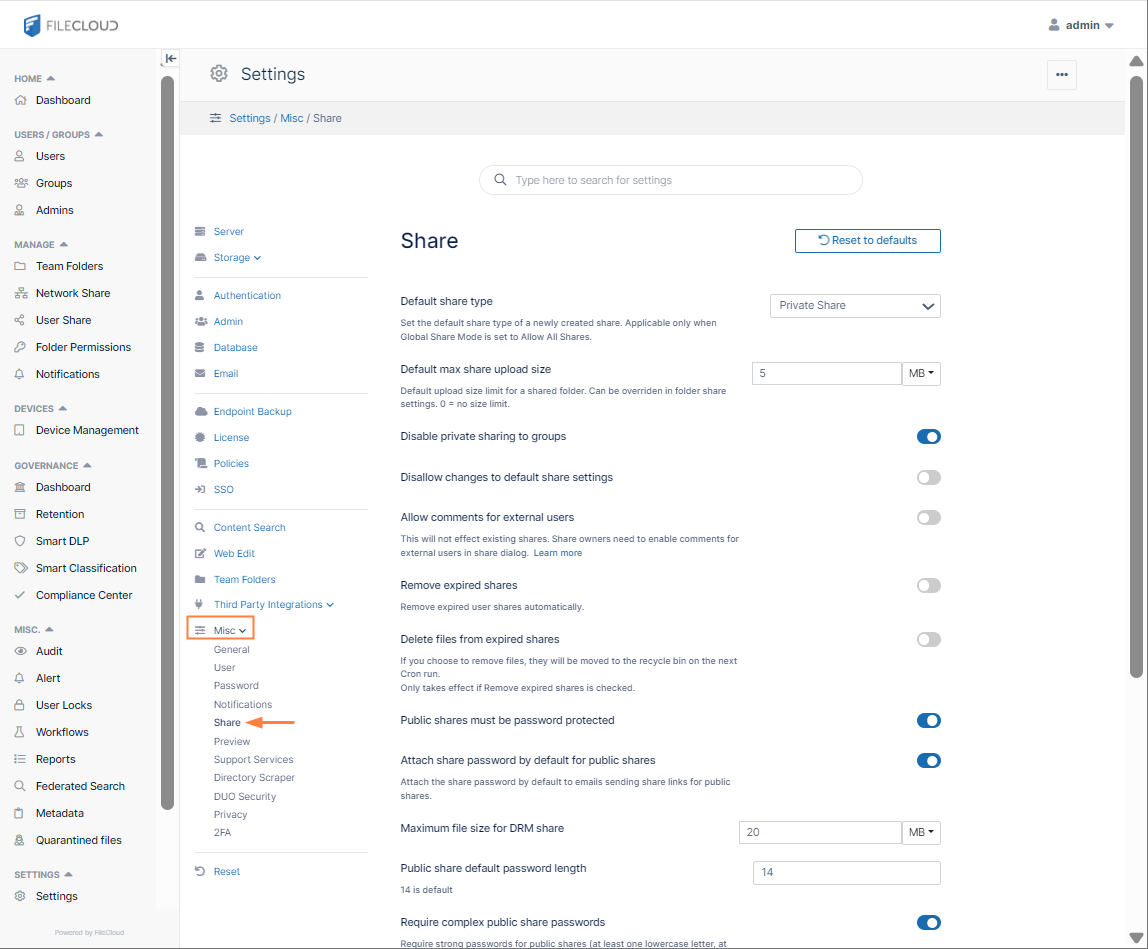
Task: Open the Password settings under Misc
Action: pos(236,686)
